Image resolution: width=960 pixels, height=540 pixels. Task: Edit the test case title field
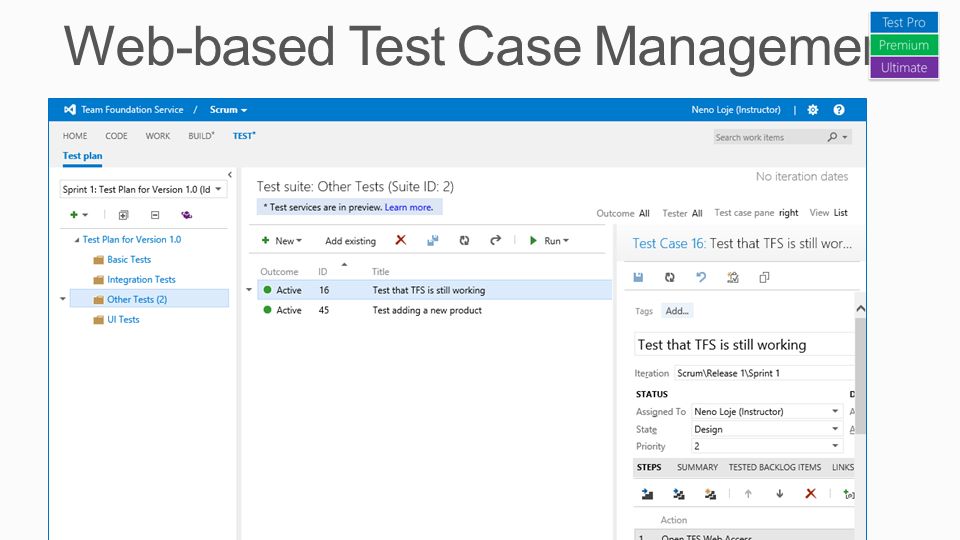pos(744,345)
